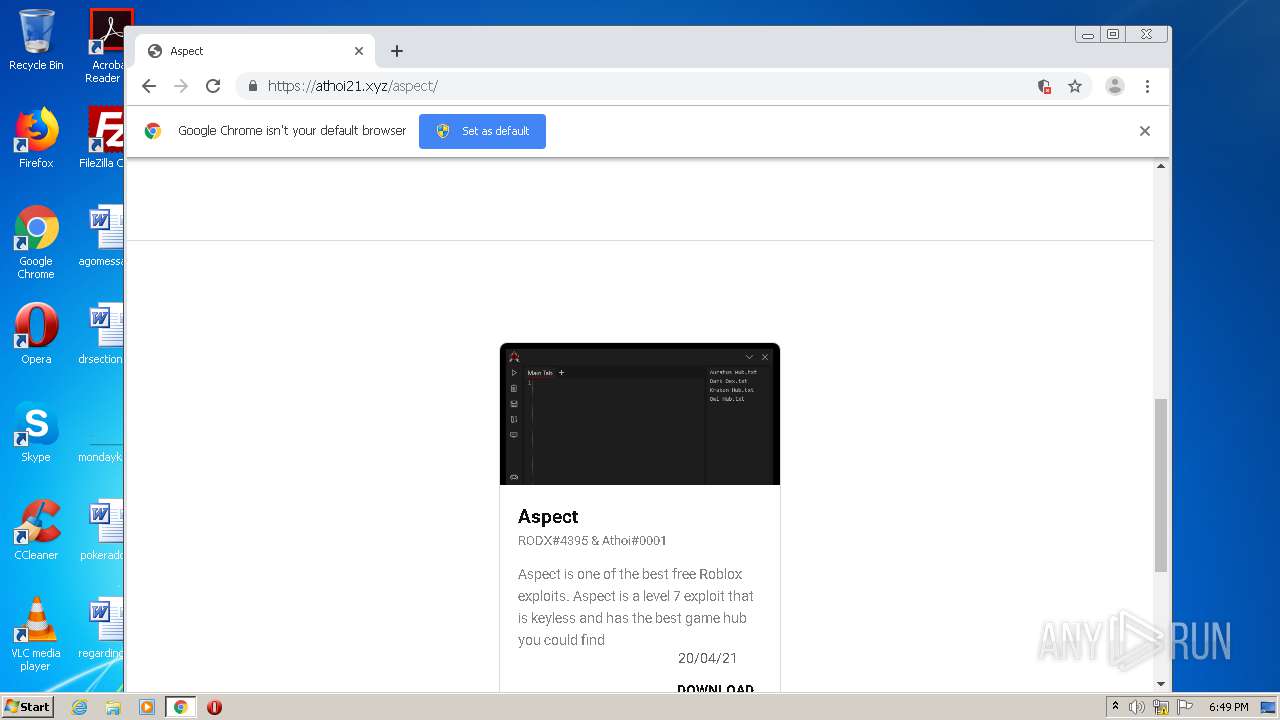
Task: Dismiss the default browser notification
Action: coord(1145,131)
